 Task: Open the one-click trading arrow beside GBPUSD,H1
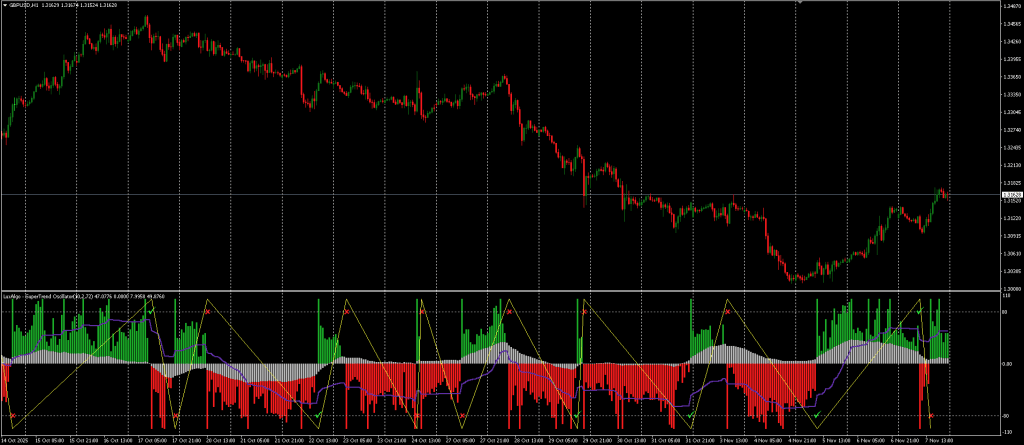5,5
